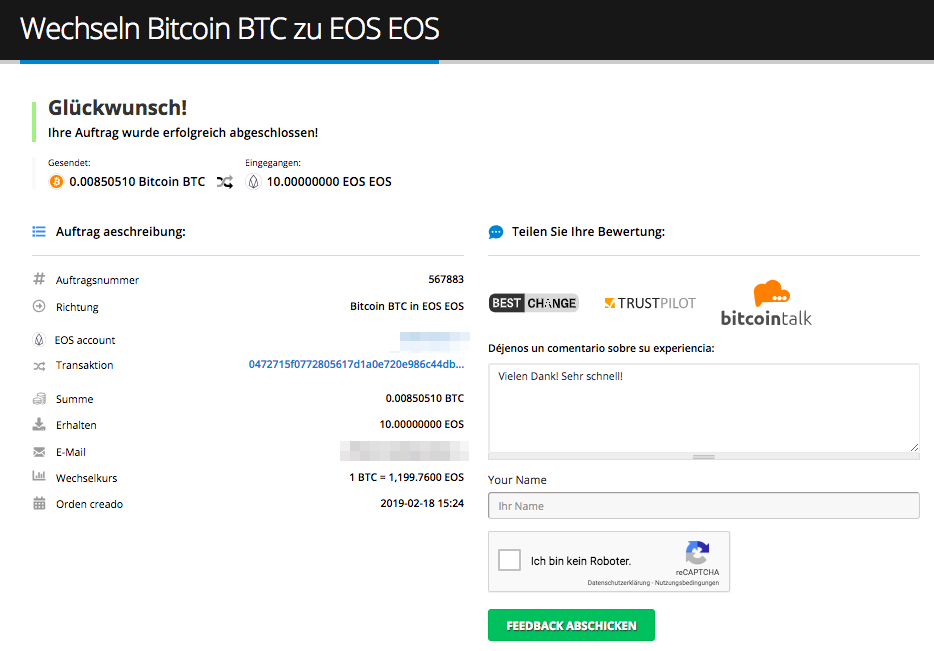Click the shuffle exchange arrows icon
The height and width of the screenshot is (651, 934).
pos(225,182)
